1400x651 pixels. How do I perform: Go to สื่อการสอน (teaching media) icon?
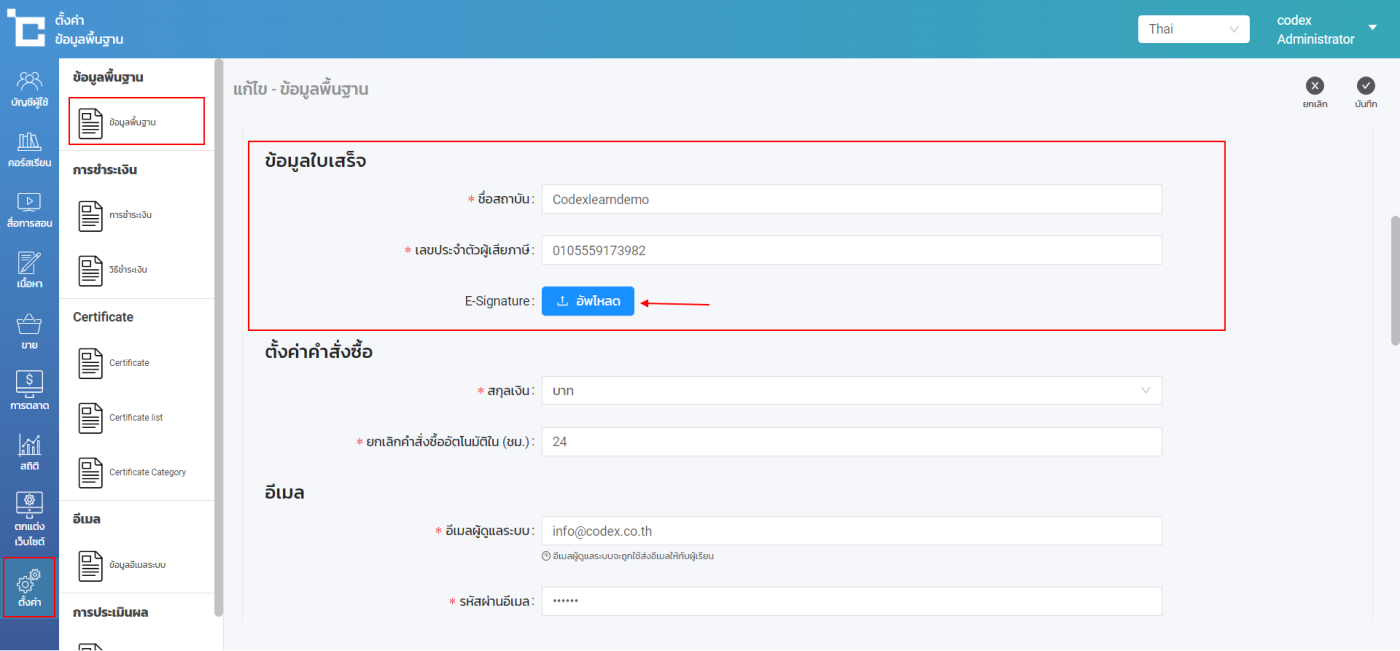point(29,210)
